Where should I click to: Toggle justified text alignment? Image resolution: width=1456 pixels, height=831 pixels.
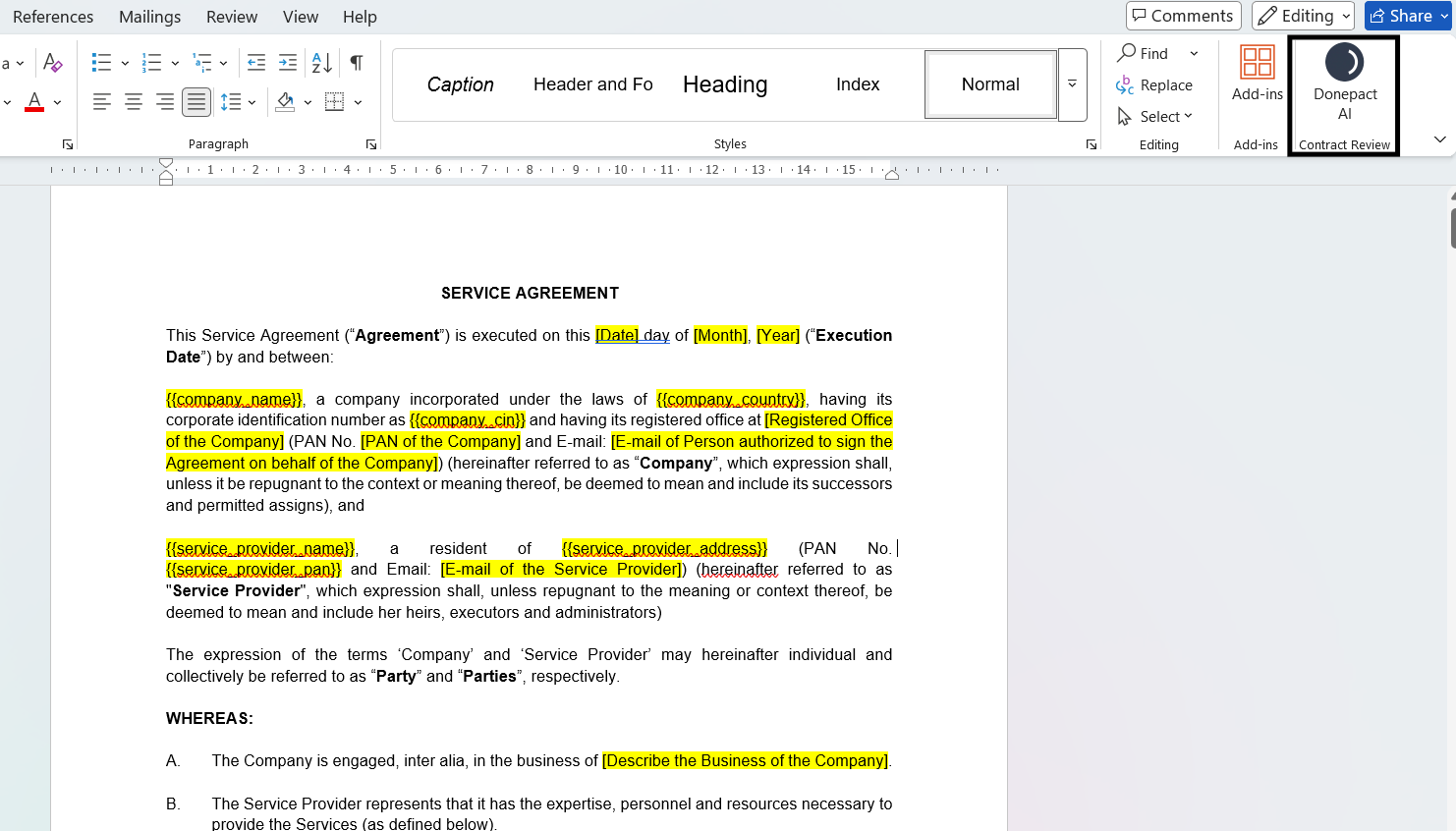[196, 101]
